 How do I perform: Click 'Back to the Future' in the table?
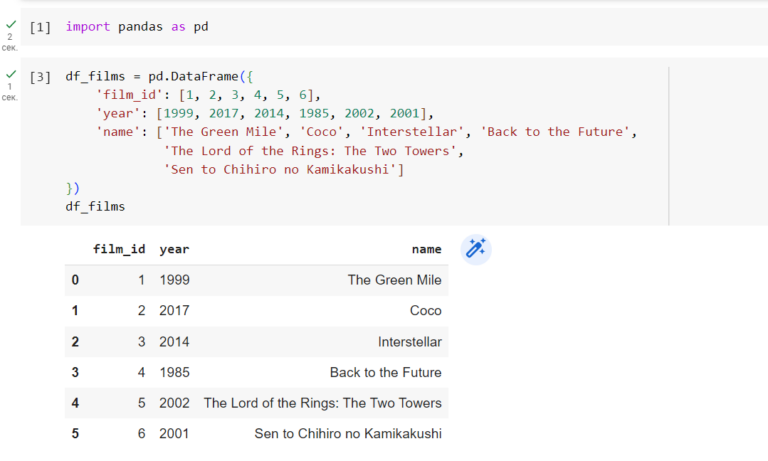pos(385,373)
